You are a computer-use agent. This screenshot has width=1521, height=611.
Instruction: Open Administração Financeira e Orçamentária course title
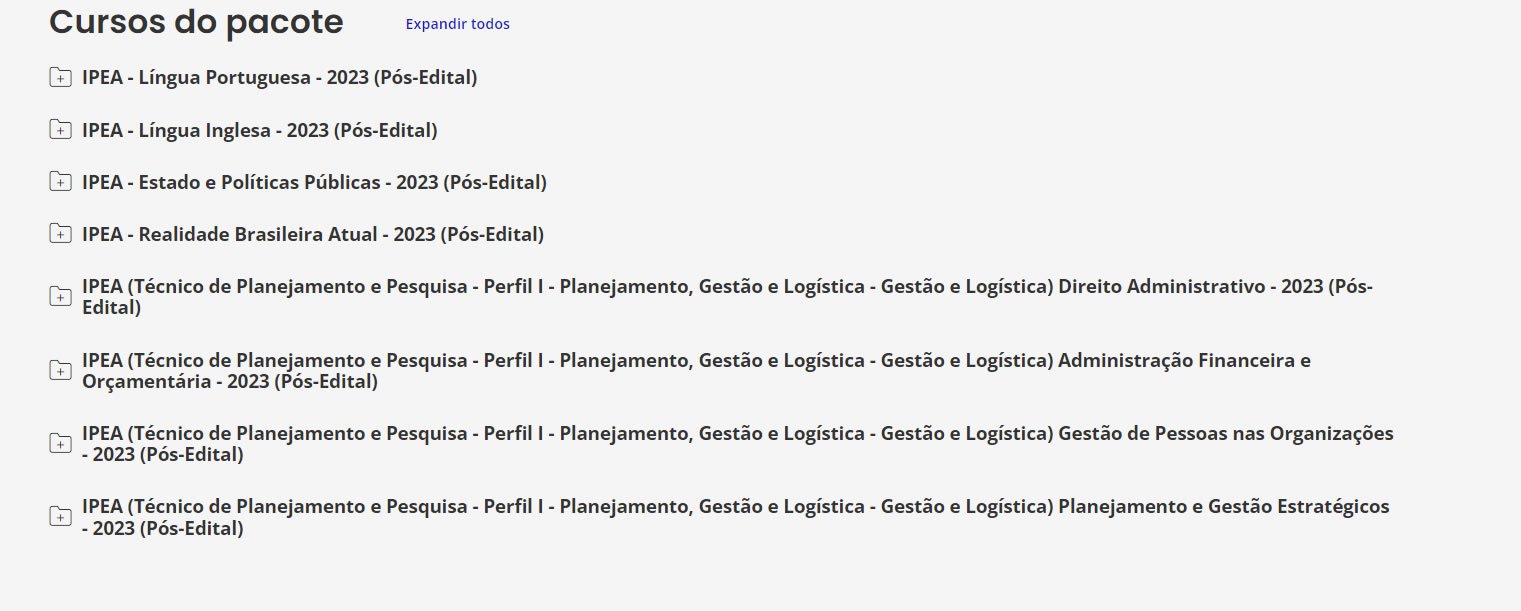click(x=696, y=360)
